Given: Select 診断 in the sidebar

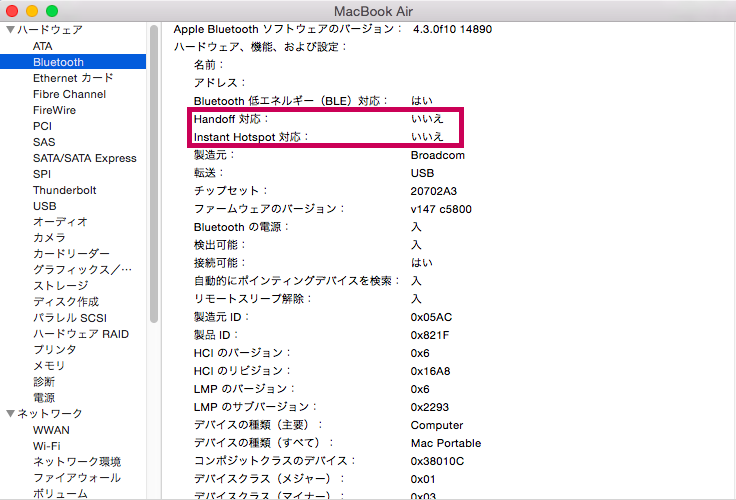Looking at the screenshot, I should coord(44,382).
